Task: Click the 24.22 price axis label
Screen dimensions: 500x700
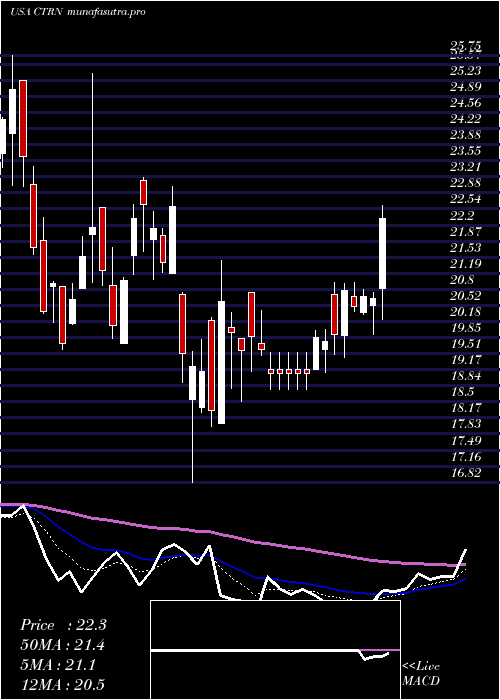Action: click(466, 119)
